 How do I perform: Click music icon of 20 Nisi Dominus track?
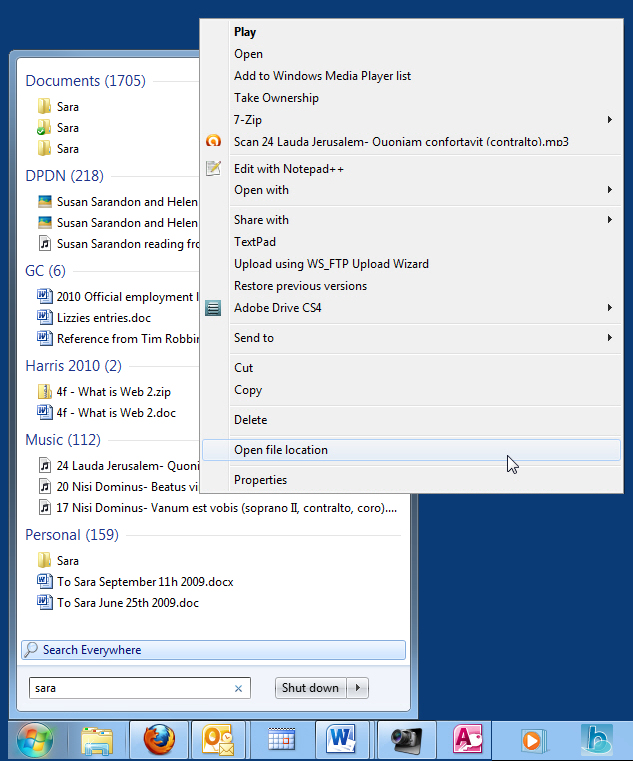44,486
